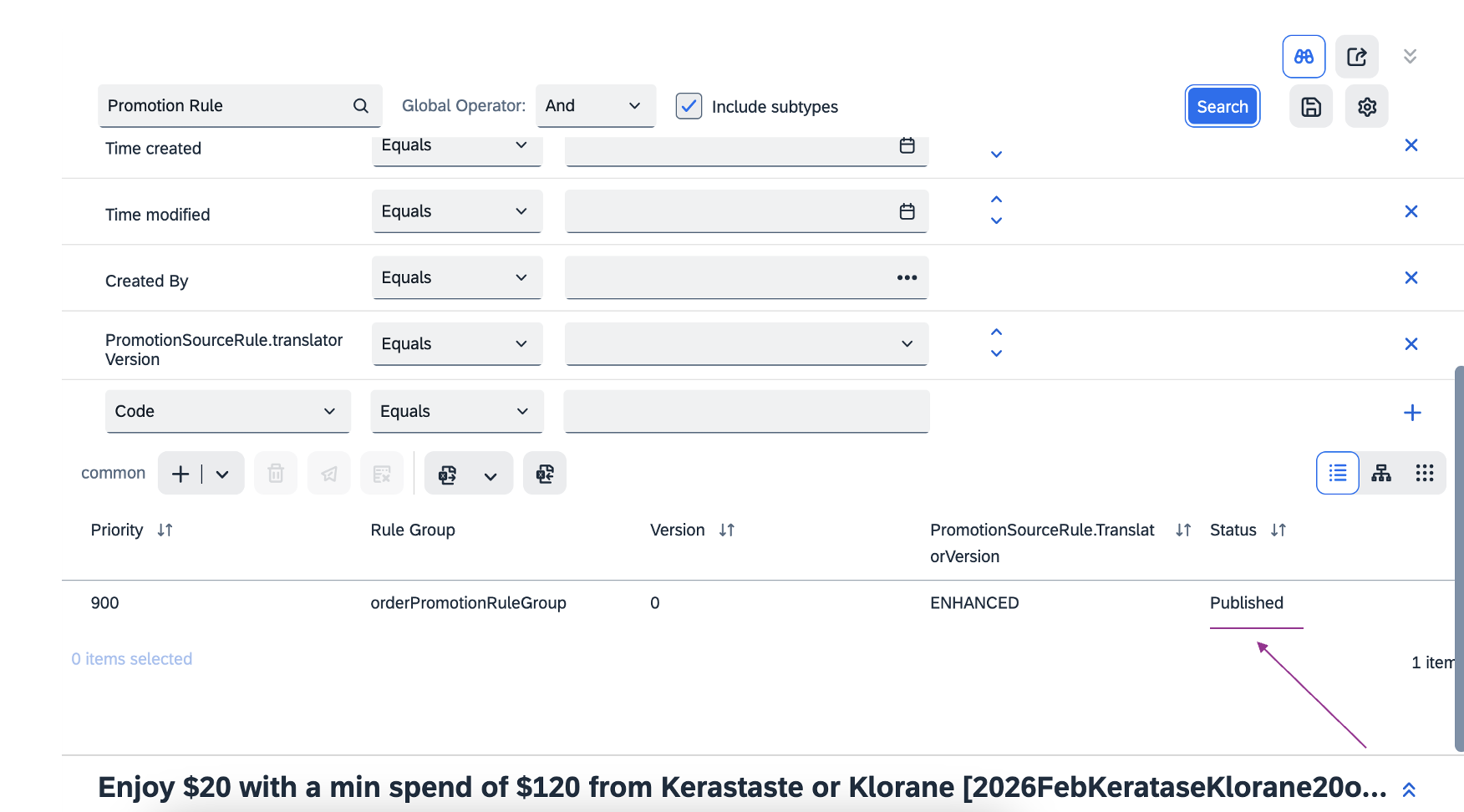Move Time modified condition up
The width and height of the screenshot is (1464, 812).
click(x=996, y=200)
